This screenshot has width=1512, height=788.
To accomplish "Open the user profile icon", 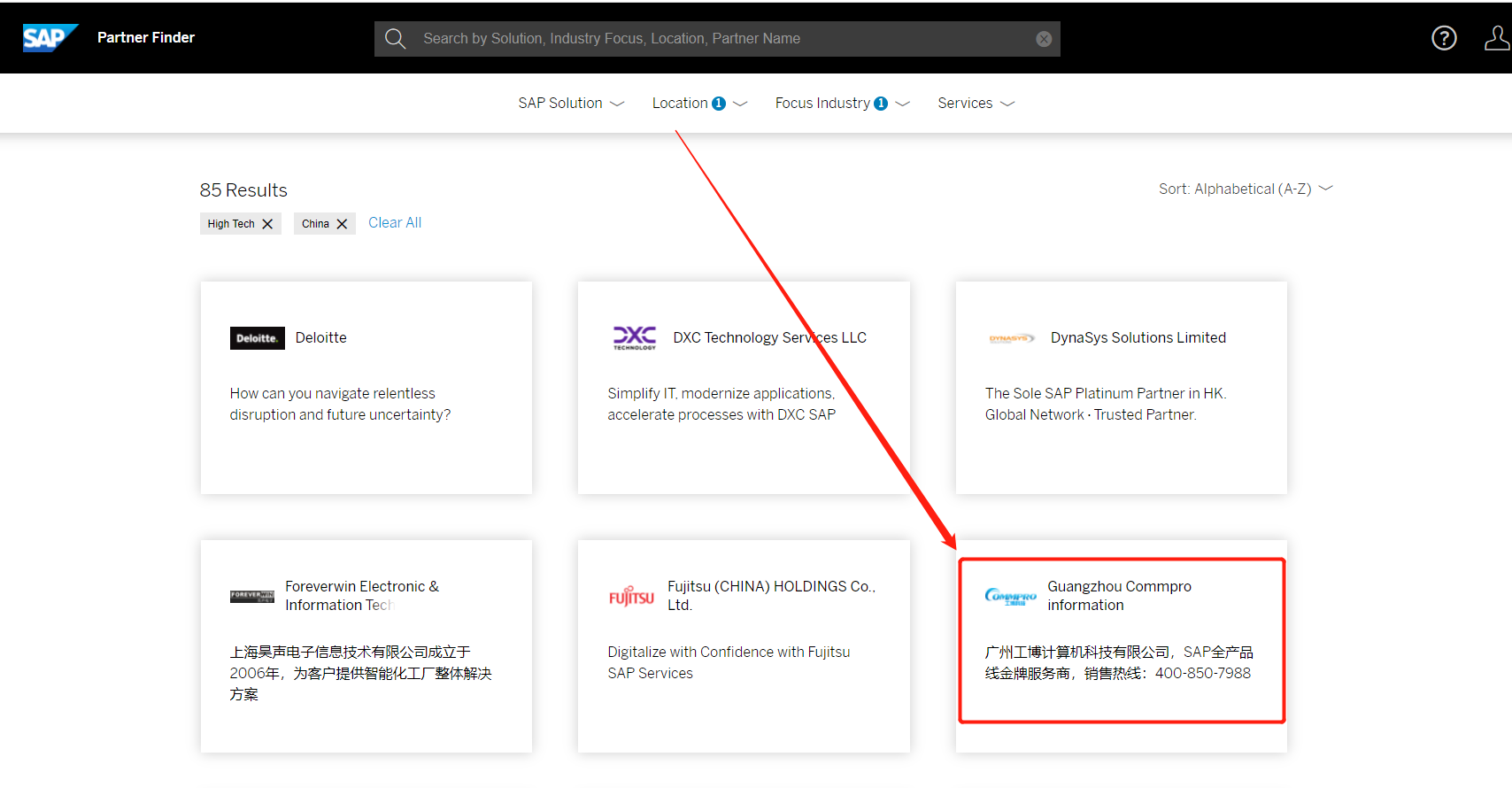I will coord(1496,38).
